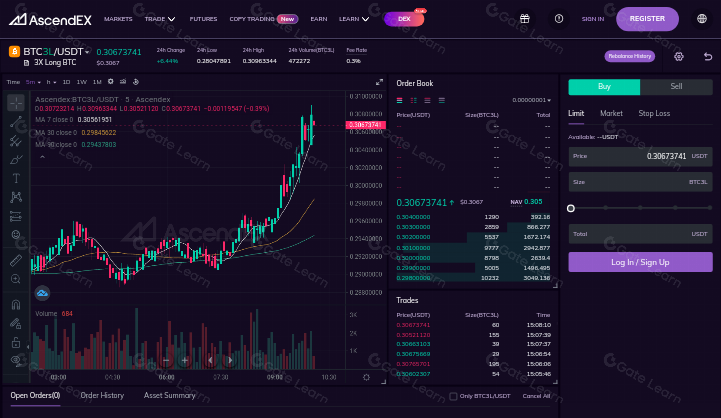Select the Stop Loss order tab
721x418 pixels.
pyautogui.click(x=654, y=113)
